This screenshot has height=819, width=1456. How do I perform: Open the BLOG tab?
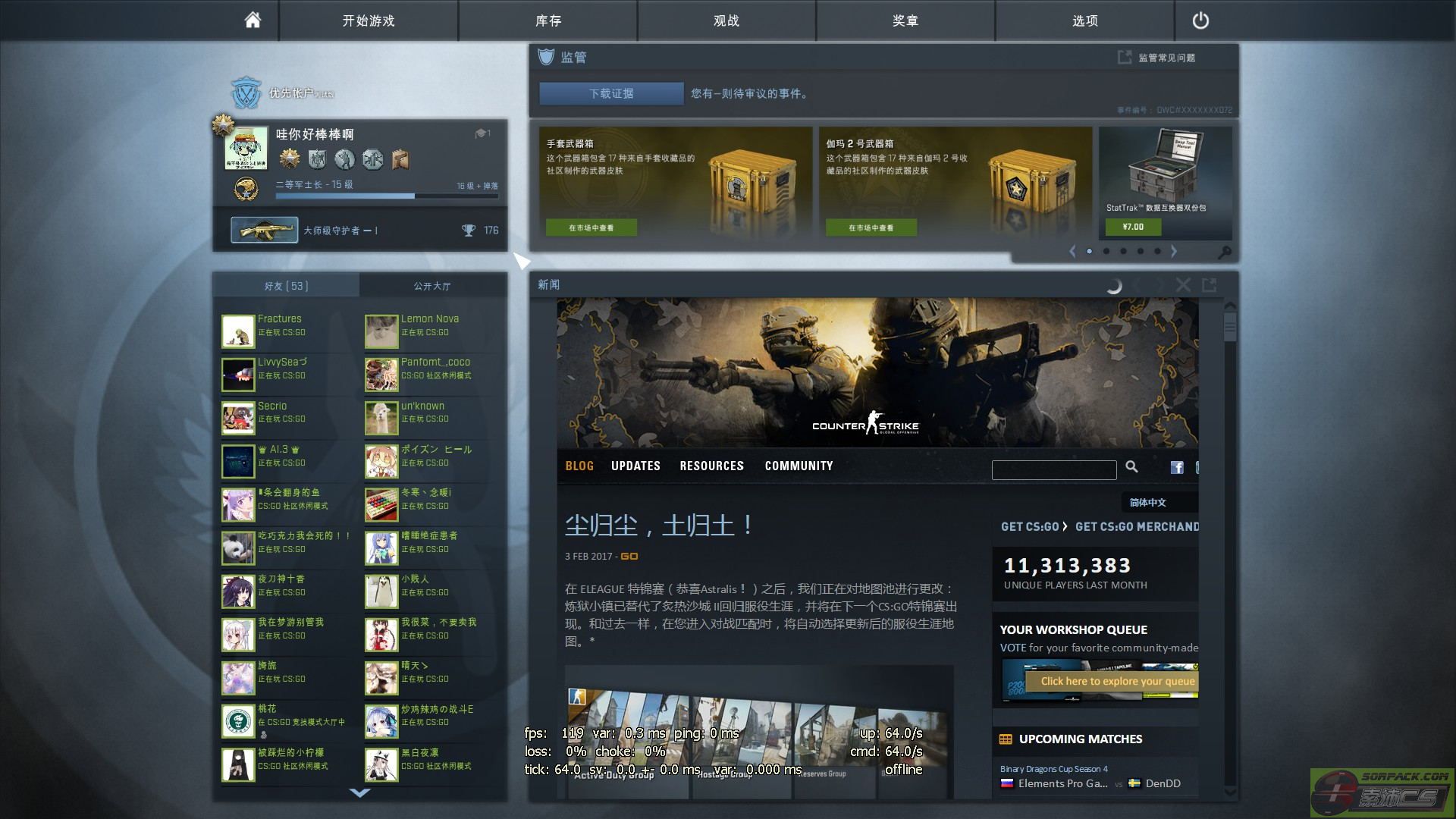point(579,466)
